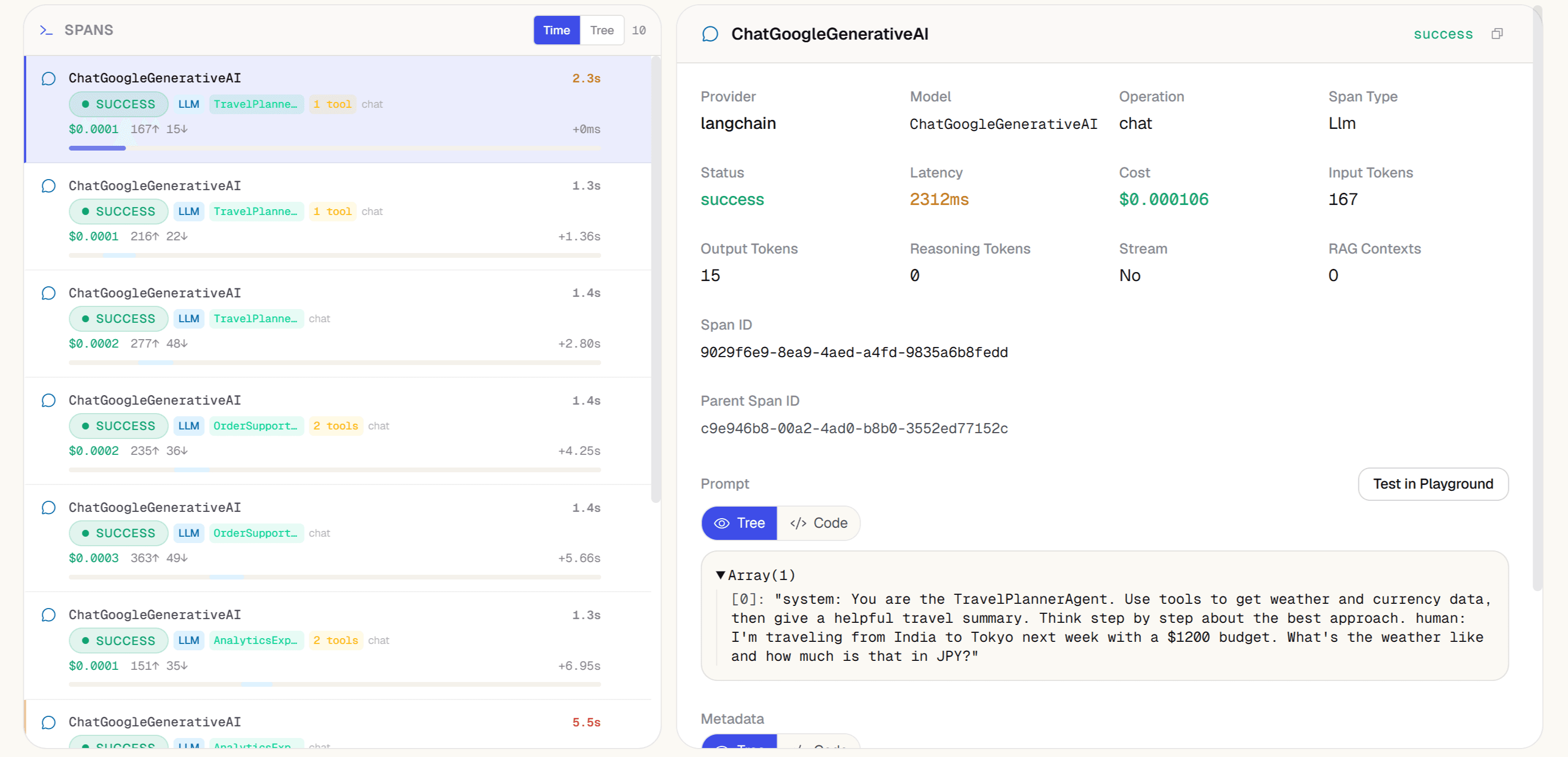Click chat bubble icon of +6.95s span

tap(49, 614)
